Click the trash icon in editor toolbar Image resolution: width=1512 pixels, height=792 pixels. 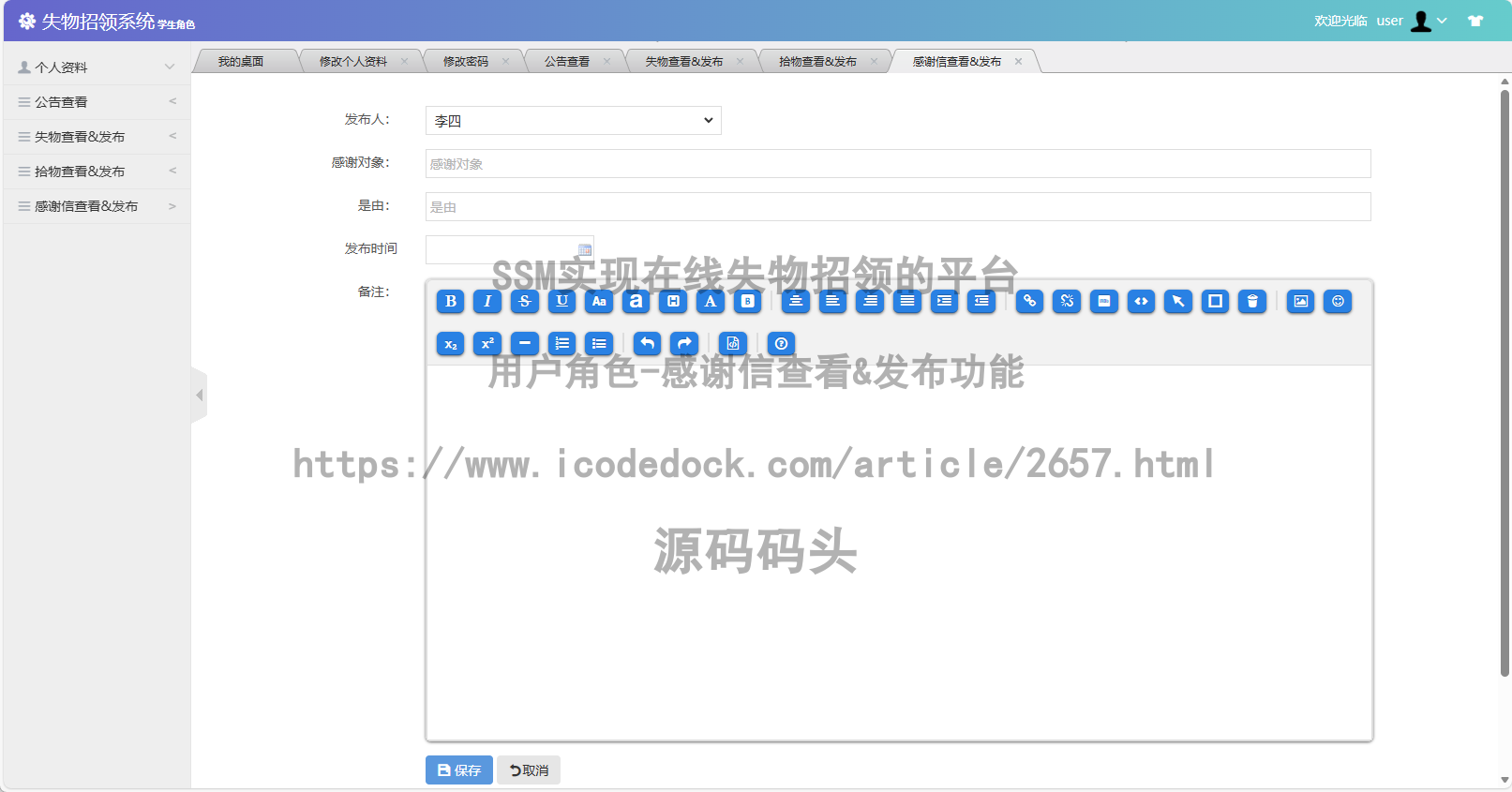click(x=1252, y=301)
